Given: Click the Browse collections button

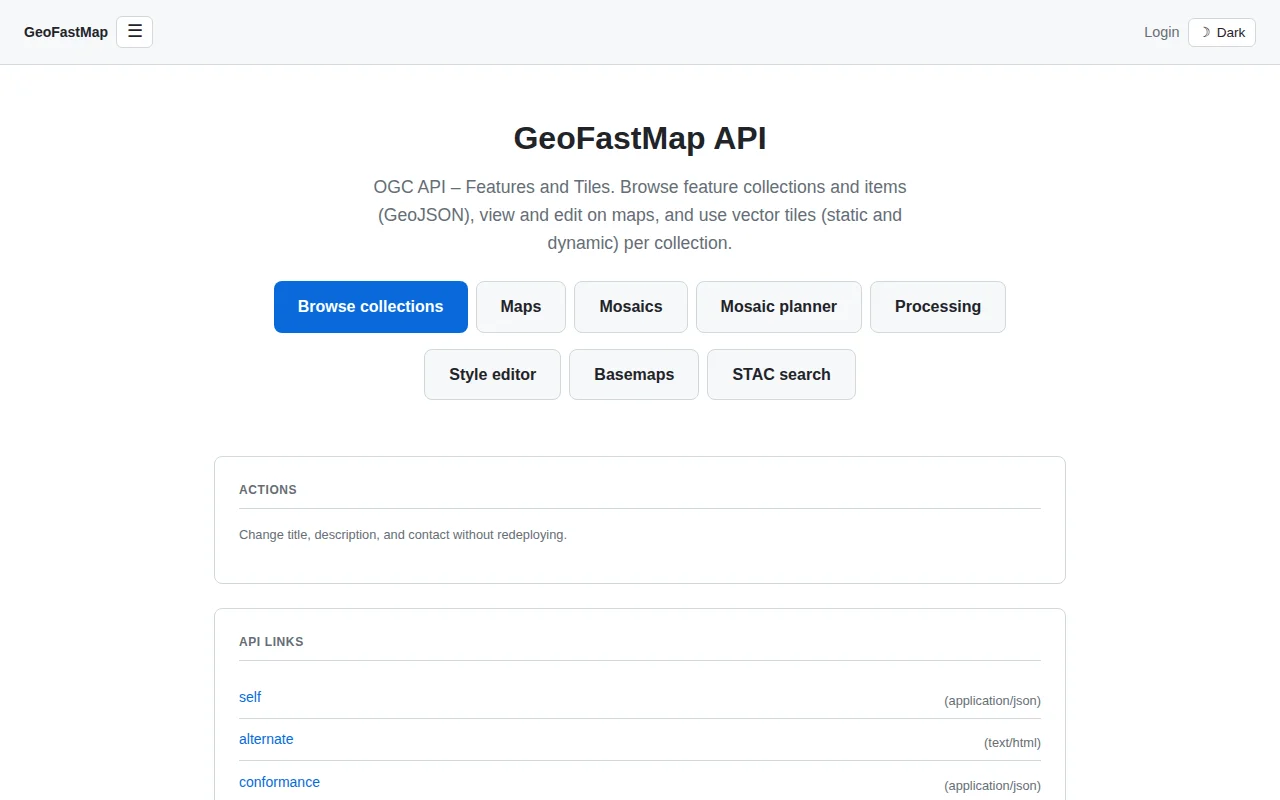Looking at the screenshot, I should [371, 307].
